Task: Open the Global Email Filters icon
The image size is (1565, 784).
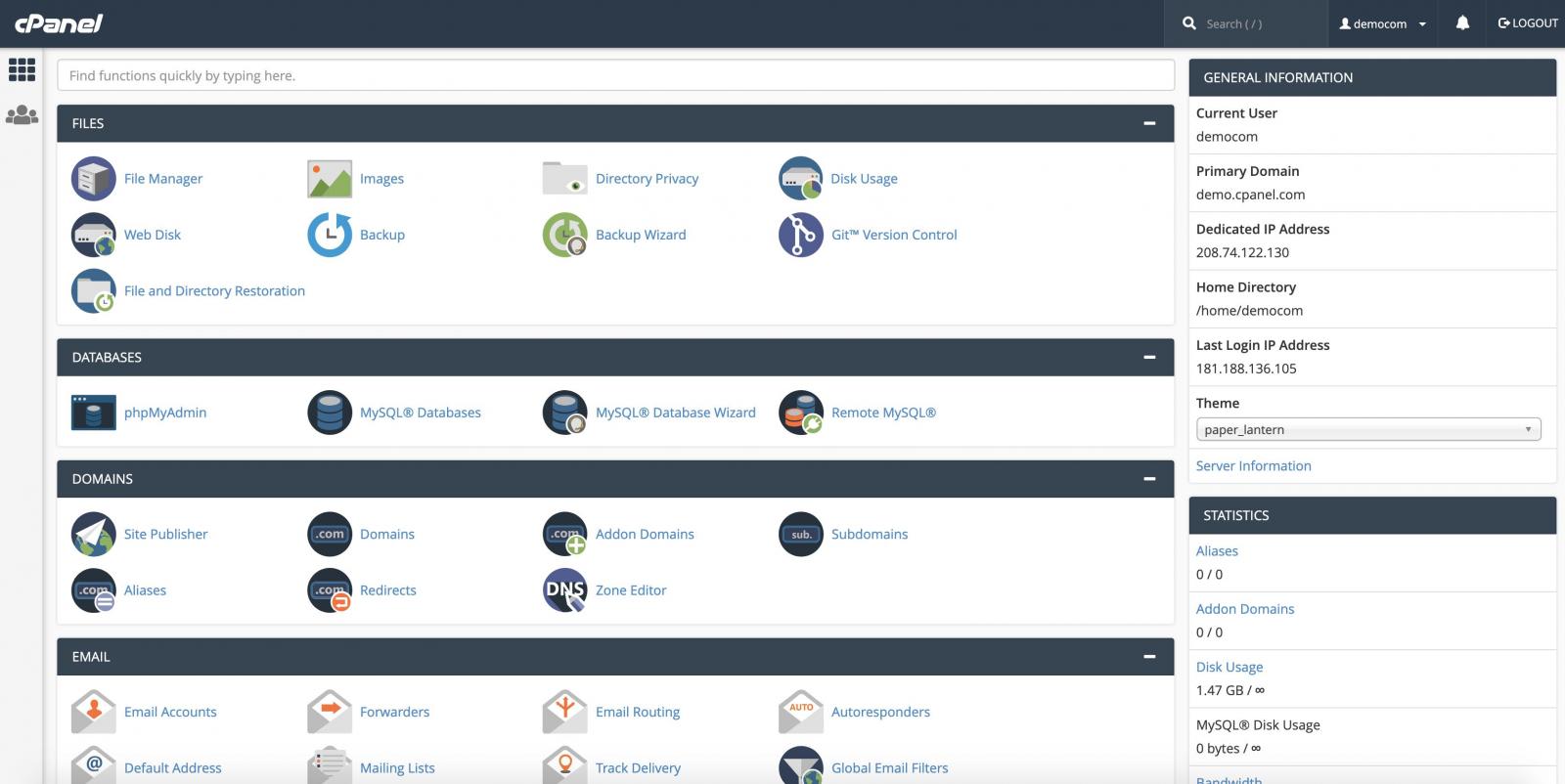Action: point(801,766)
